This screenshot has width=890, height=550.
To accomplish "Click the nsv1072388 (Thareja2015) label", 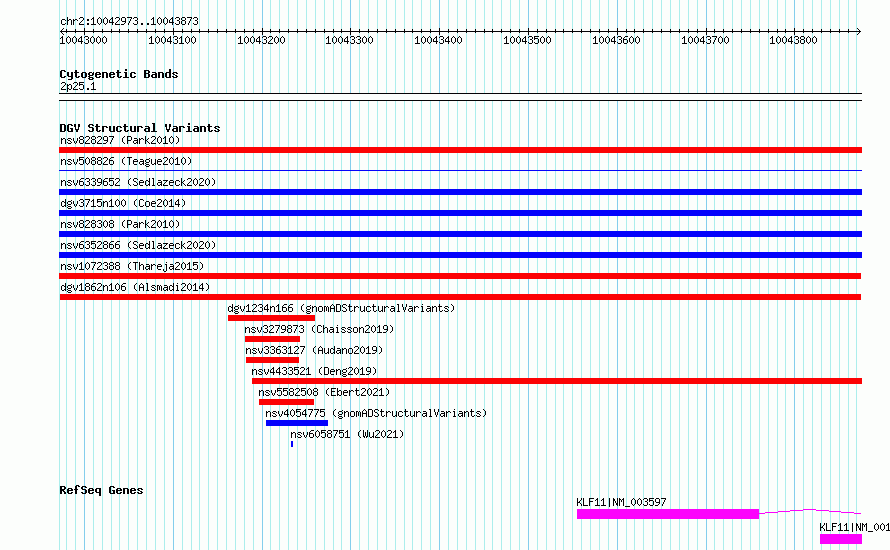I will pos(132,266).
